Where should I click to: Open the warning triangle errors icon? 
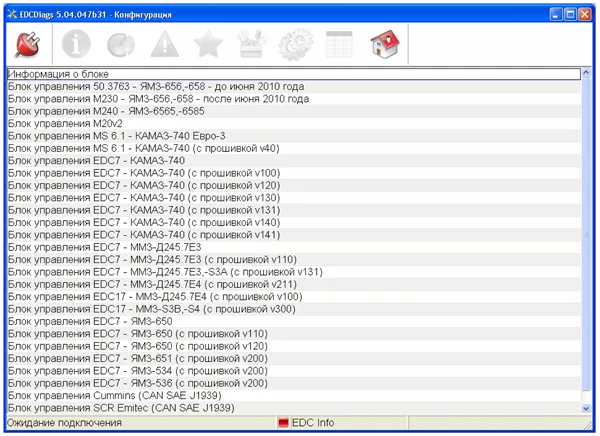[165, 44]
